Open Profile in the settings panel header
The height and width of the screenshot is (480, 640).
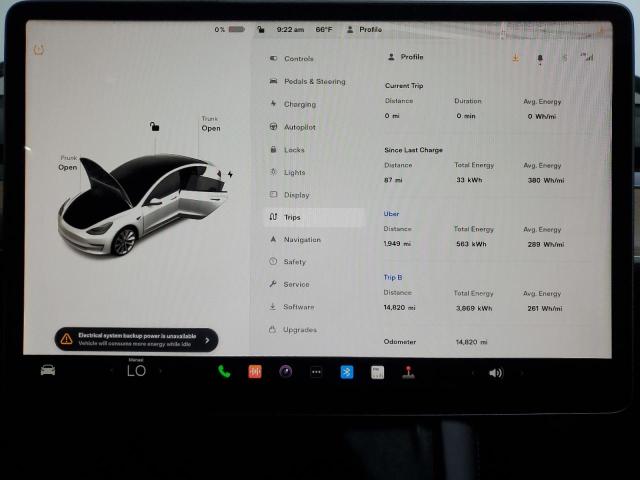405,57
